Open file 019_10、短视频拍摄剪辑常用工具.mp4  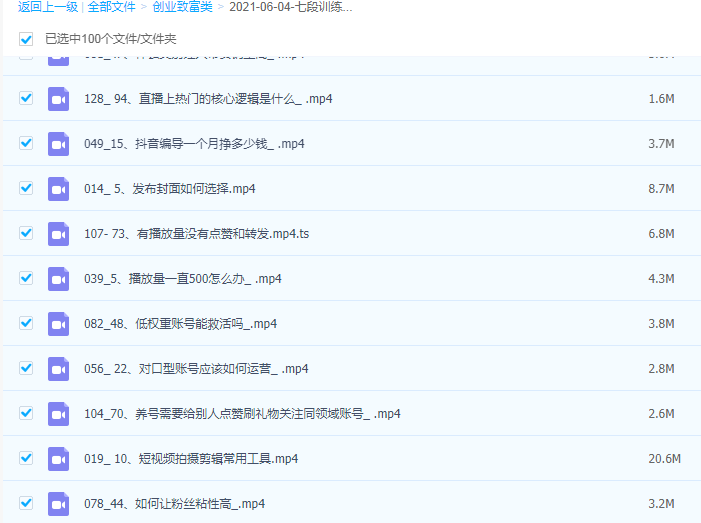click(191, 459)
